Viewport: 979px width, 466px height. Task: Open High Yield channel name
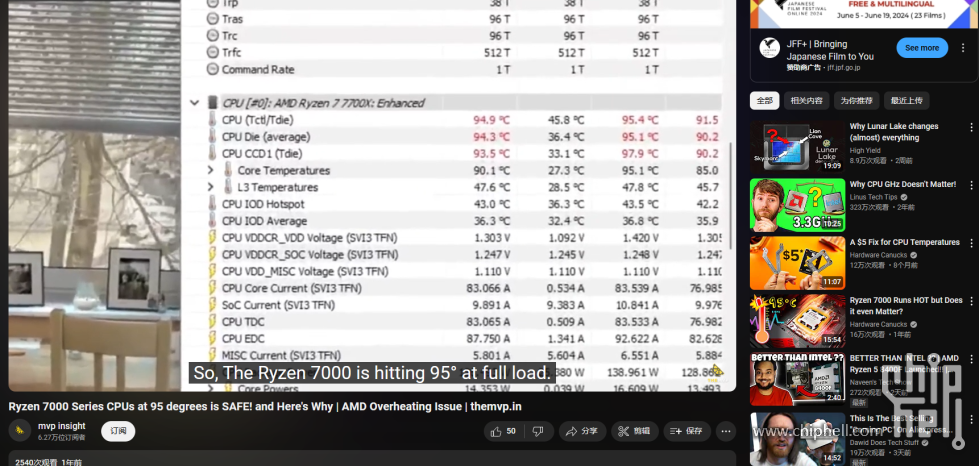864,151
